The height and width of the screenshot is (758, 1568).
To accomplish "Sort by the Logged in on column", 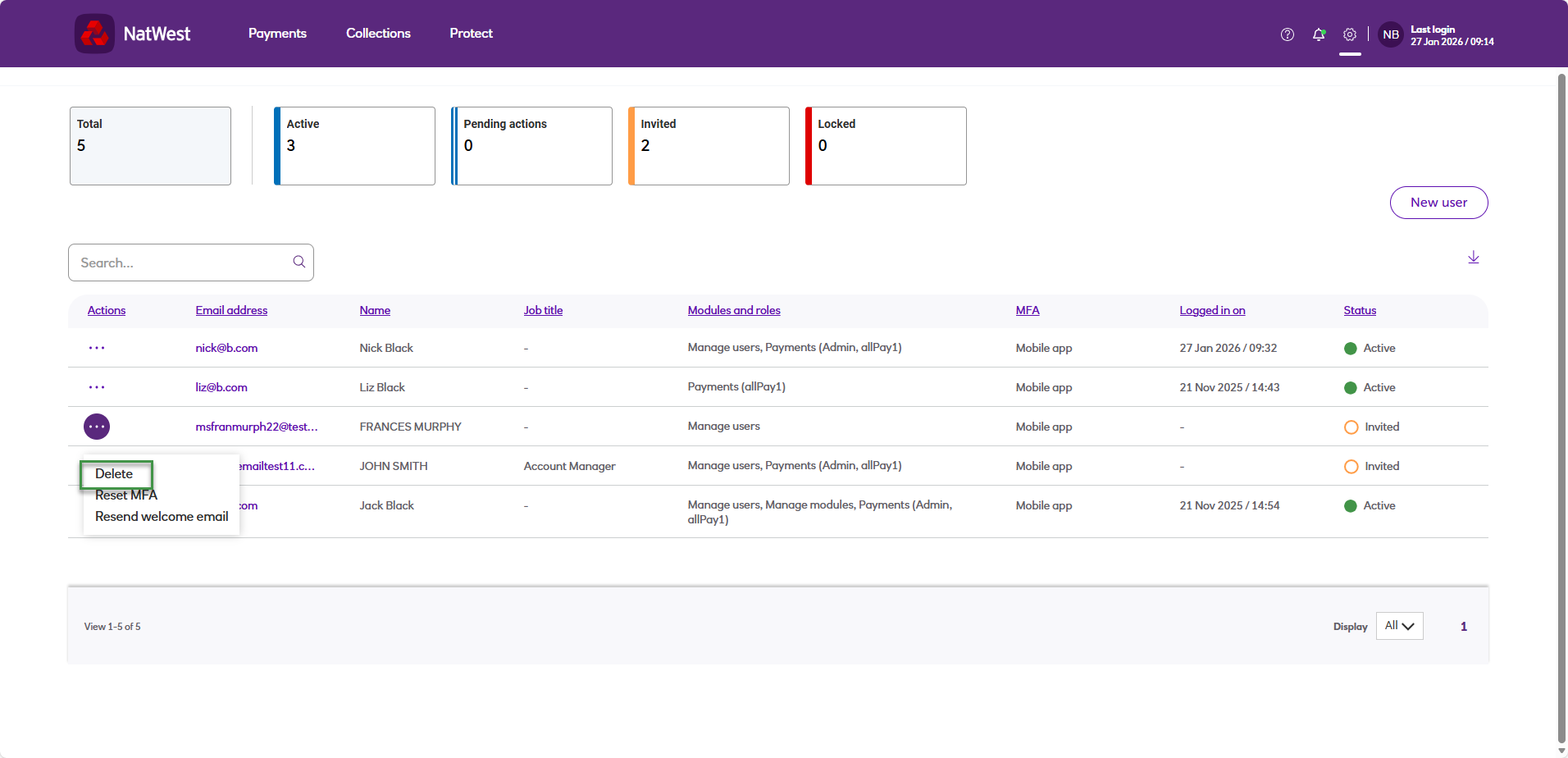I will (x=1212, y=311).
